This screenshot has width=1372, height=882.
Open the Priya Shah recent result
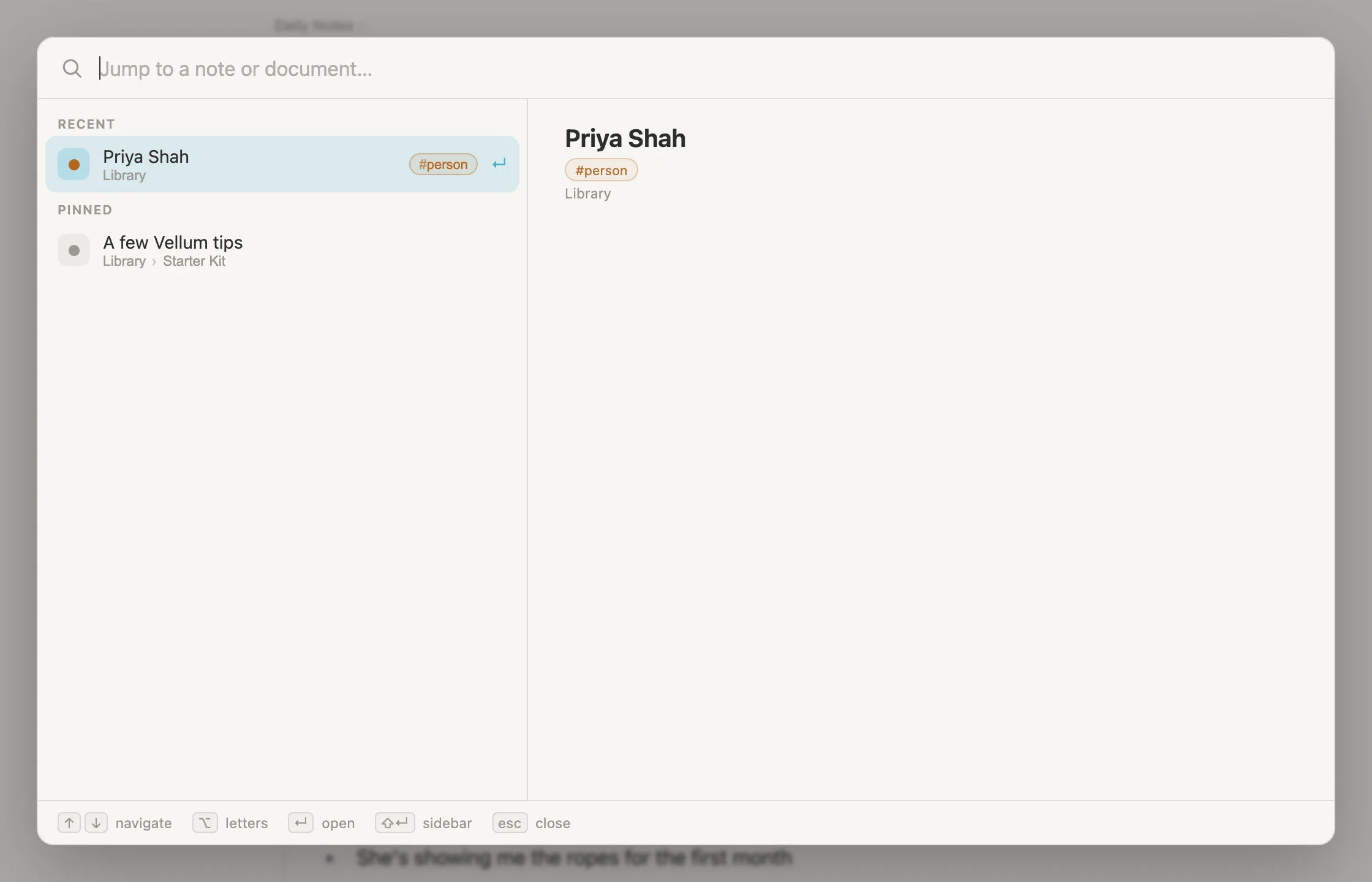[282, 164]
